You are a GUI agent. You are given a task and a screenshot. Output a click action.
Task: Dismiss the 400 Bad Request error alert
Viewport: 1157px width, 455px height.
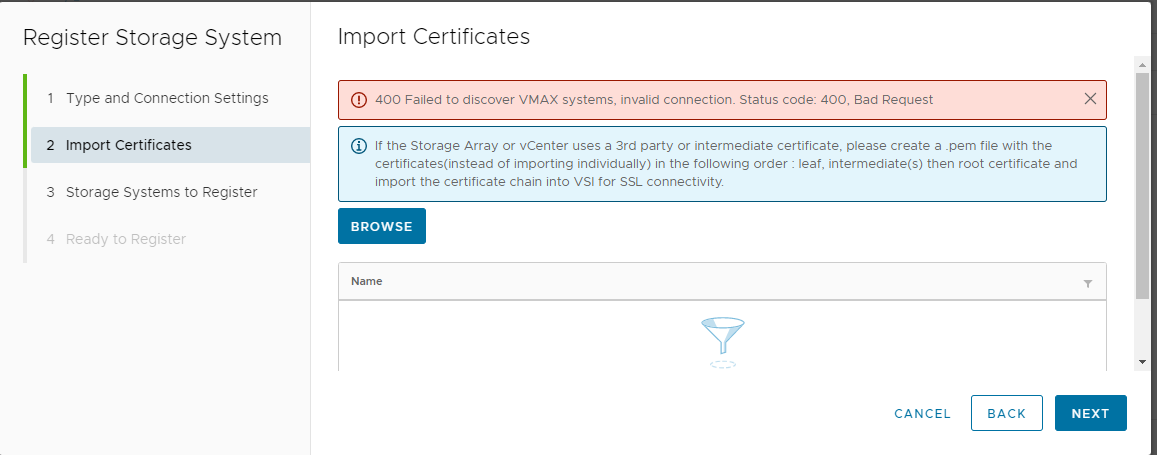point(1090,99)
